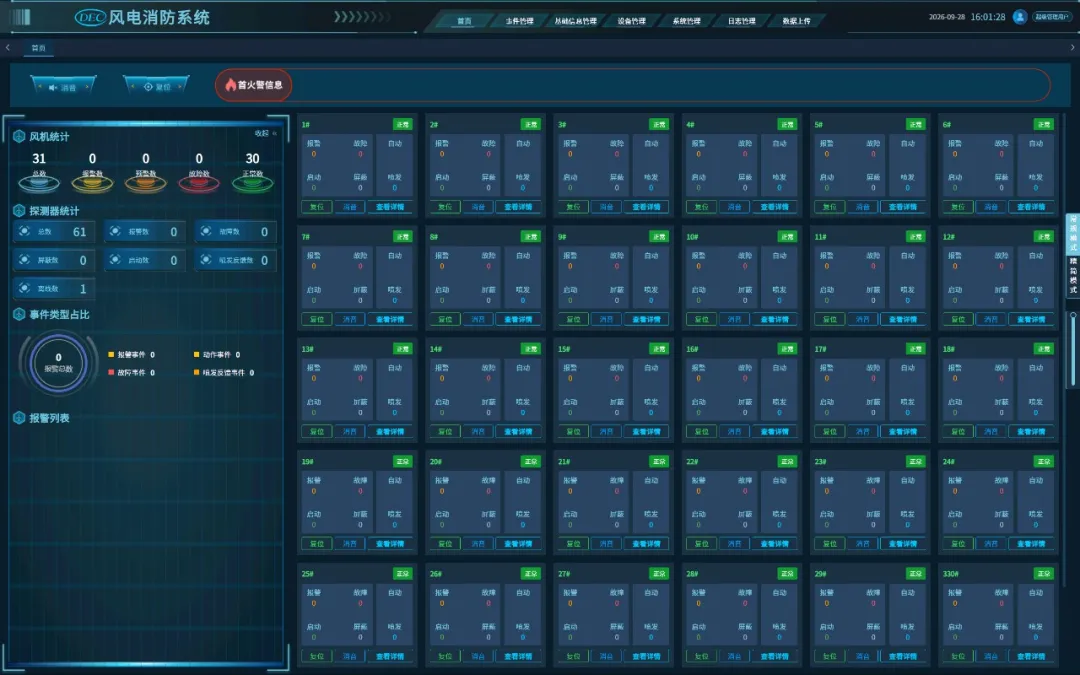Click the 报警事件 legend swatch
The height and width of the screenshot is (675, 1080).
(111, 355)
